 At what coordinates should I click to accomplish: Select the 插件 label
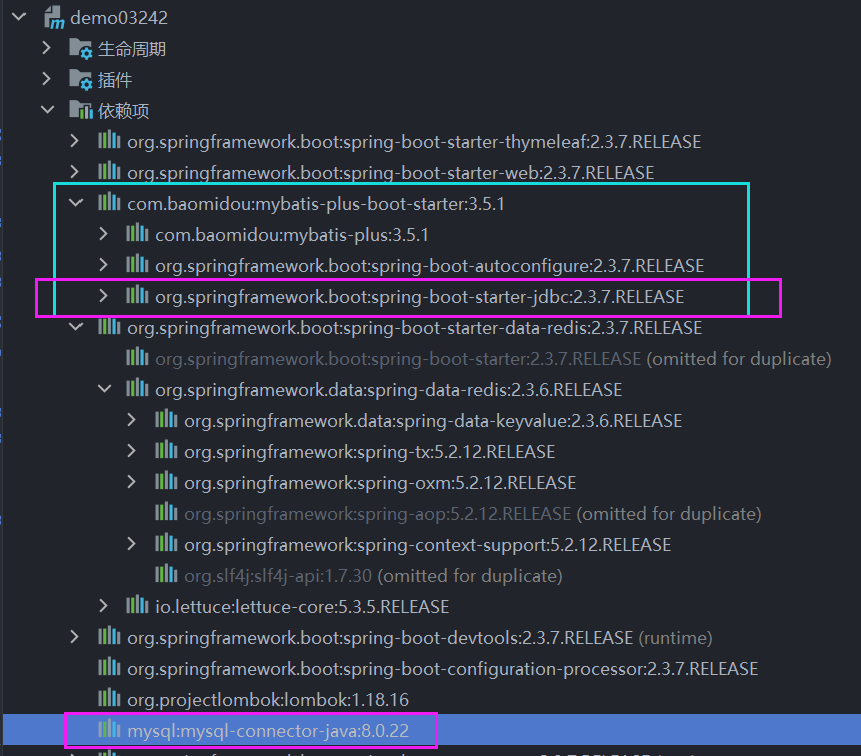tap(115, 81)
